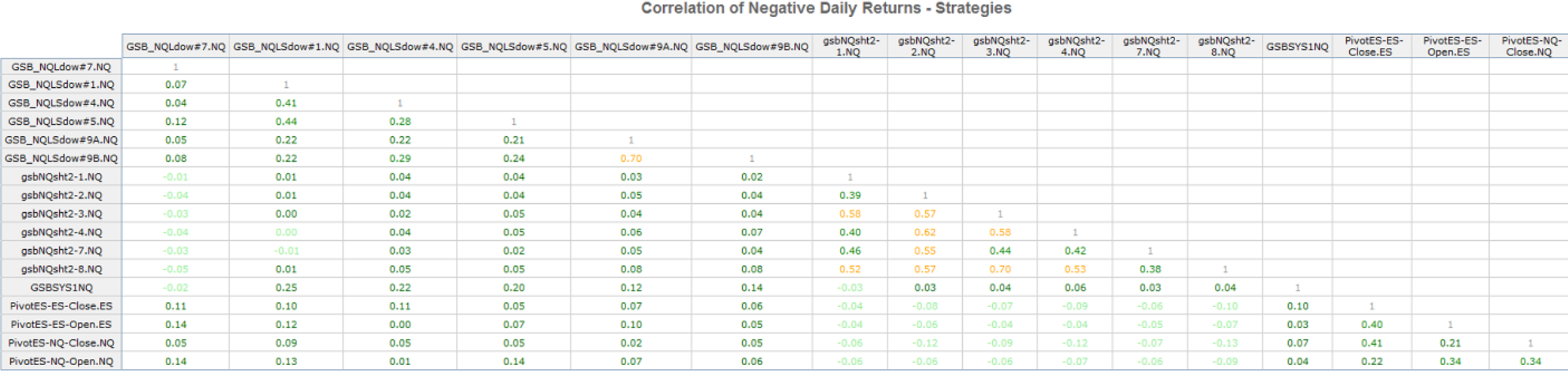
Task: Click the GSBSYS1NQ column header
Action: click(x=1297, y=47)
